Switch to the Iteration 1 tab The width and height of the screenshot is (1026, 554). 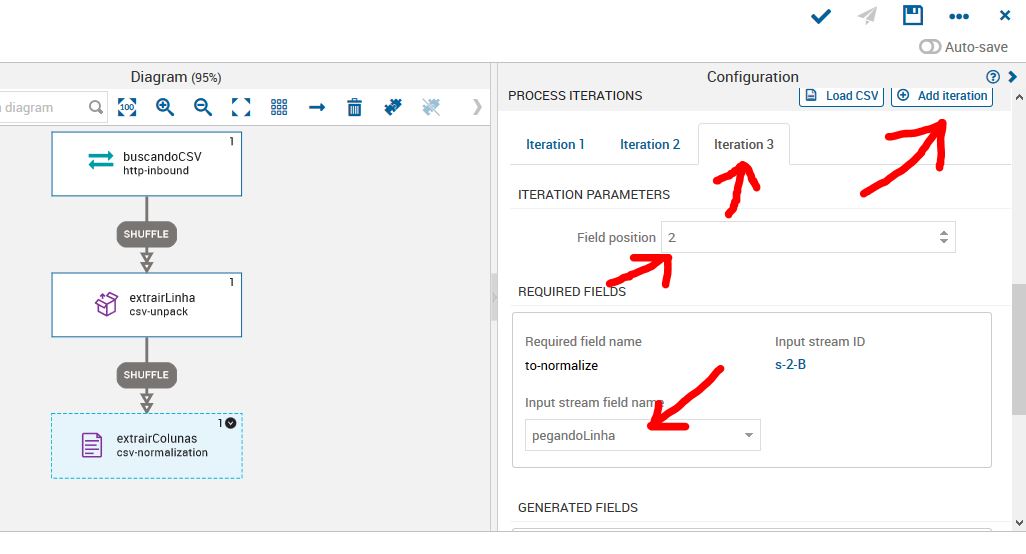pos(555,144)
